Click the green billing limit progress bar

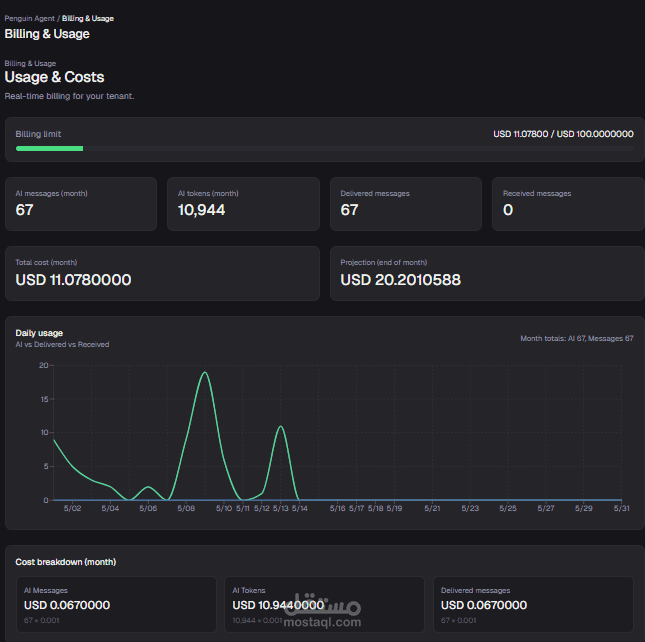[x=49, y=148]
